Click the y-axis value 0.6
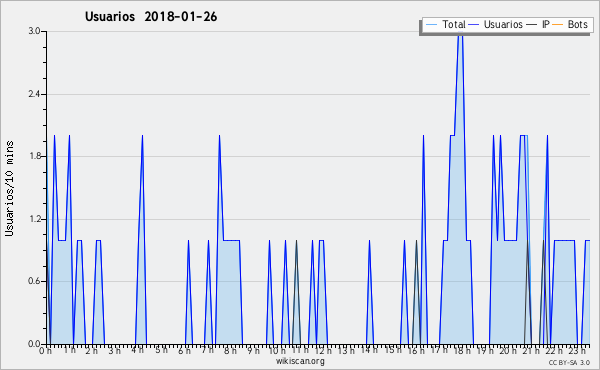The width and height of the screenshot is (600, 370). coord(34,281)
